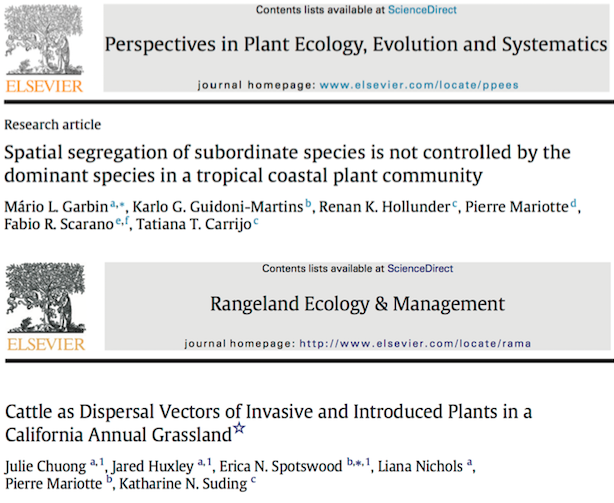
Task: Click affiliation superscripts after Fabio R. Scarano
Action: pos(122,221)
